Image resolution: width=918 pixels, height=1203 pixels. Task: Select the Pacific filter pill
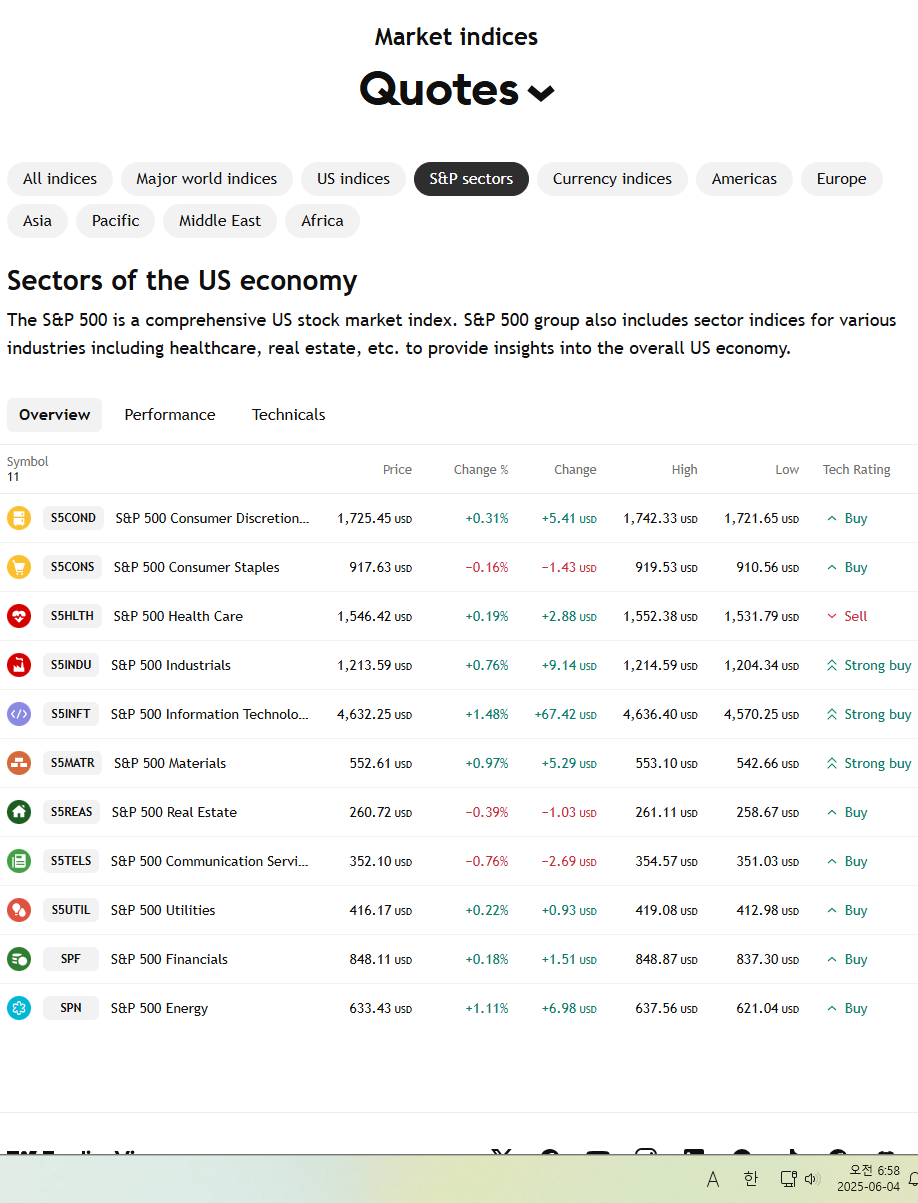pyautogui.click(x=116, y=221)
